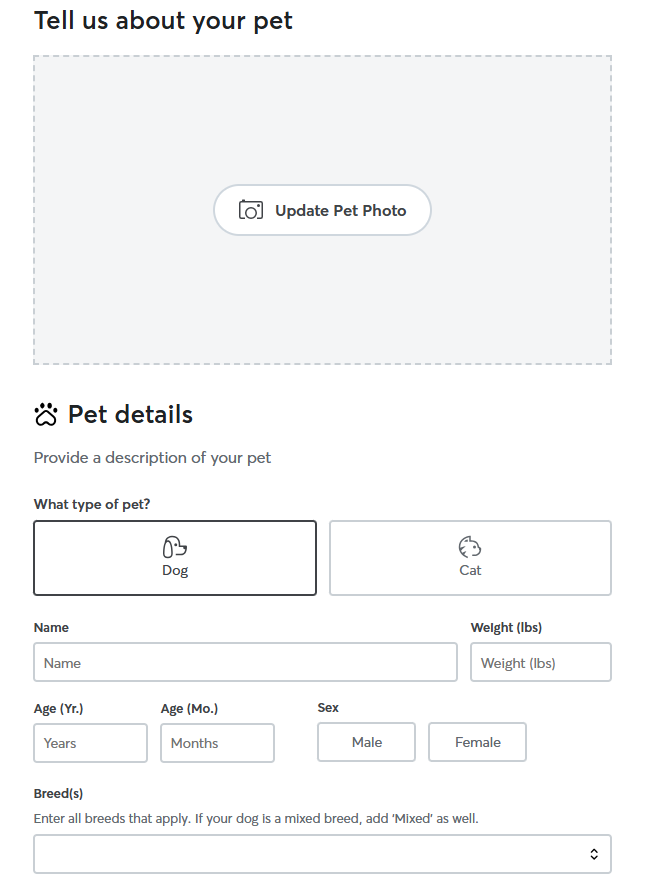The height and width of the screenshot is (883, 662).
Task: Click the "Tell us about your pet" heading
Action: click(163, 20)
